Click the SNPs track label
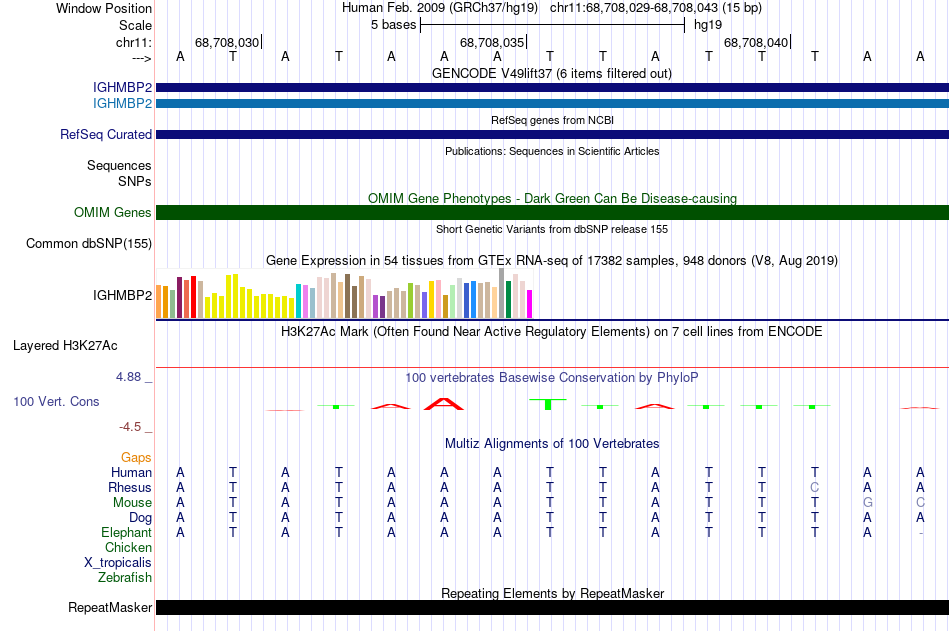This screenshot has width=950, height=631. [135, 181]
